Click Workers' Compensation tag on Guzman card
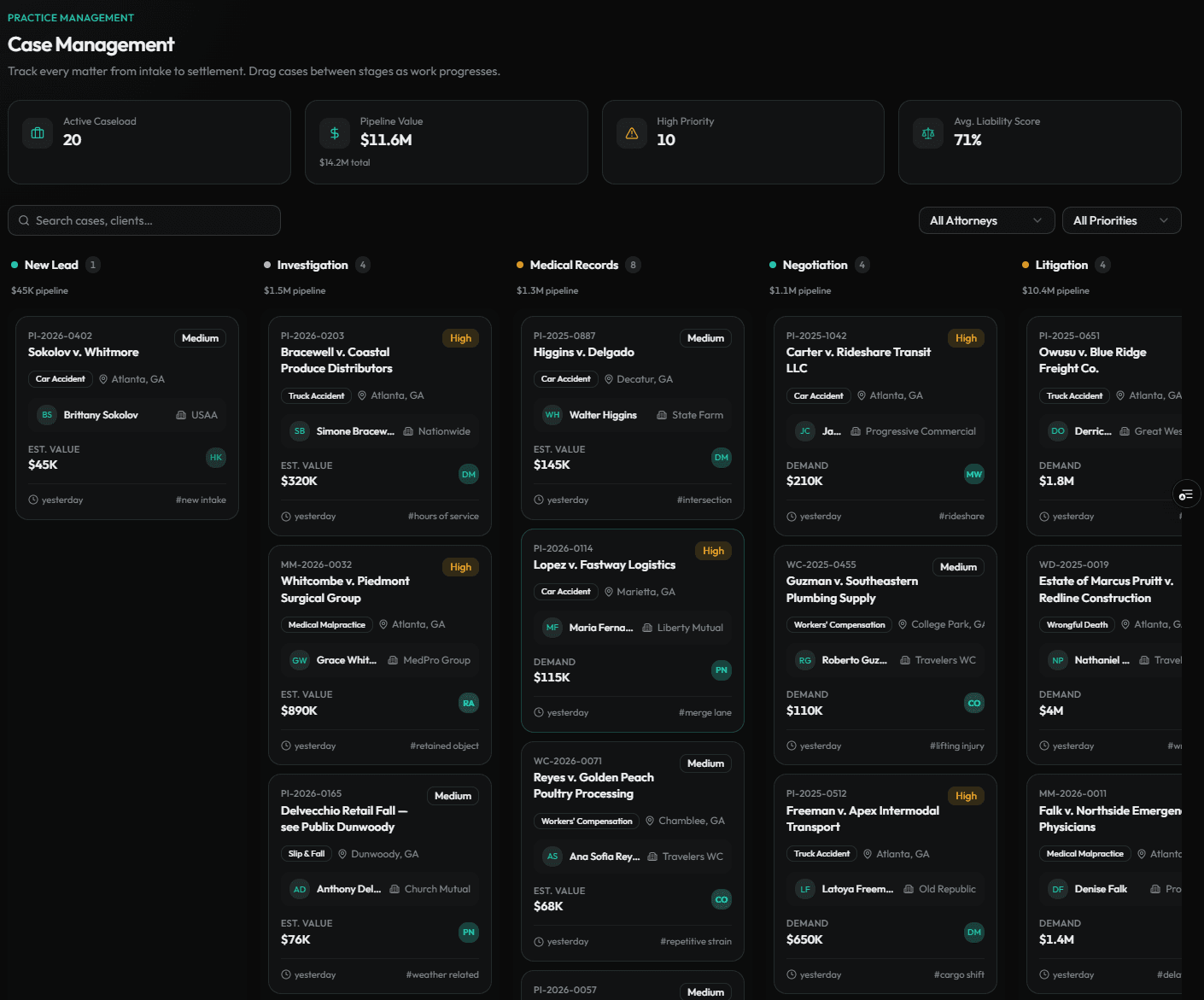The image size is (1204, 1000). pyautogui.click(x=839, y=624)
